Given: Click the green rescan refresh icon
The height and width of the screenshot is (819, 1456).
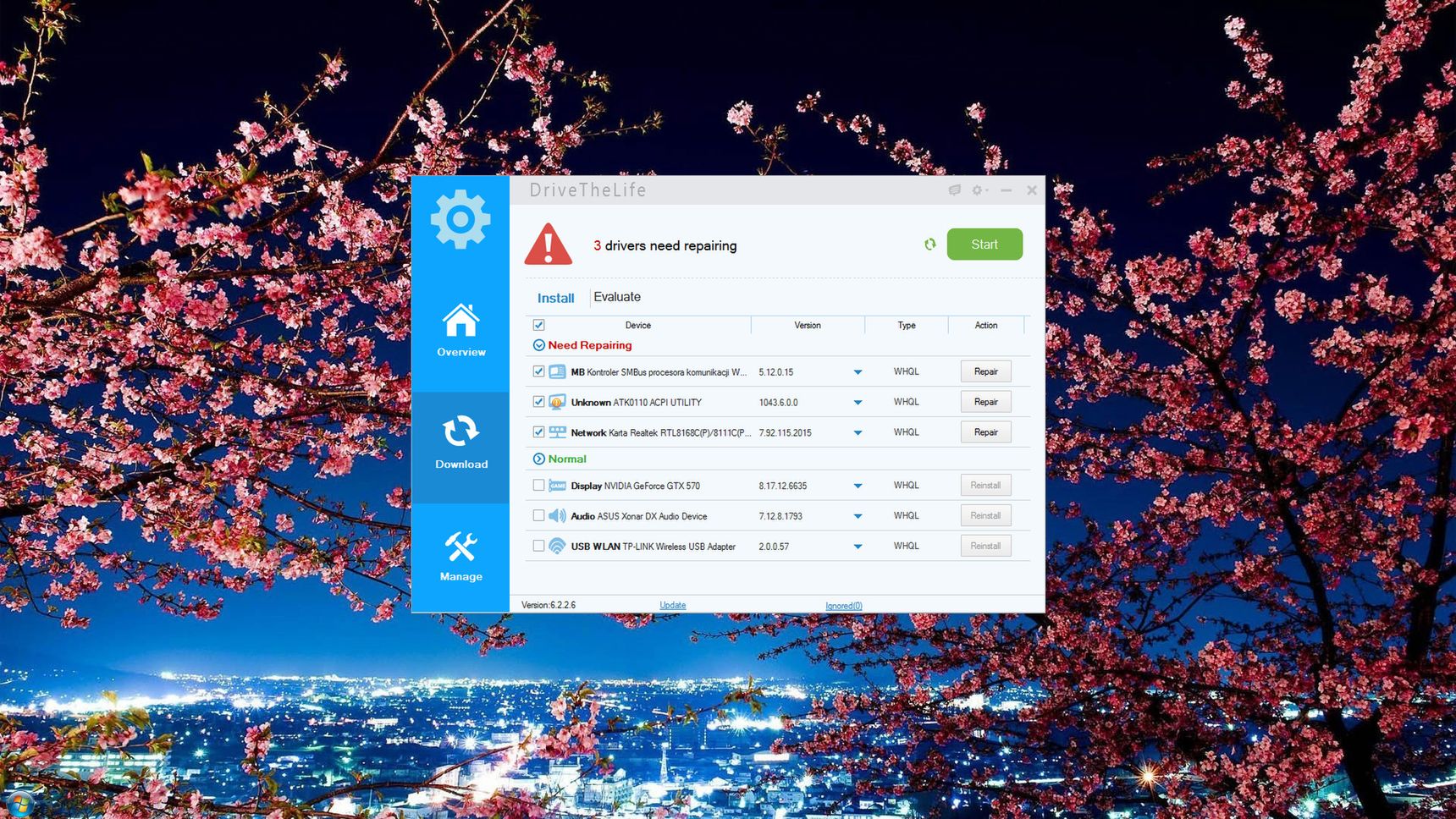Looking at the screenshot, I should pos(929,245).
